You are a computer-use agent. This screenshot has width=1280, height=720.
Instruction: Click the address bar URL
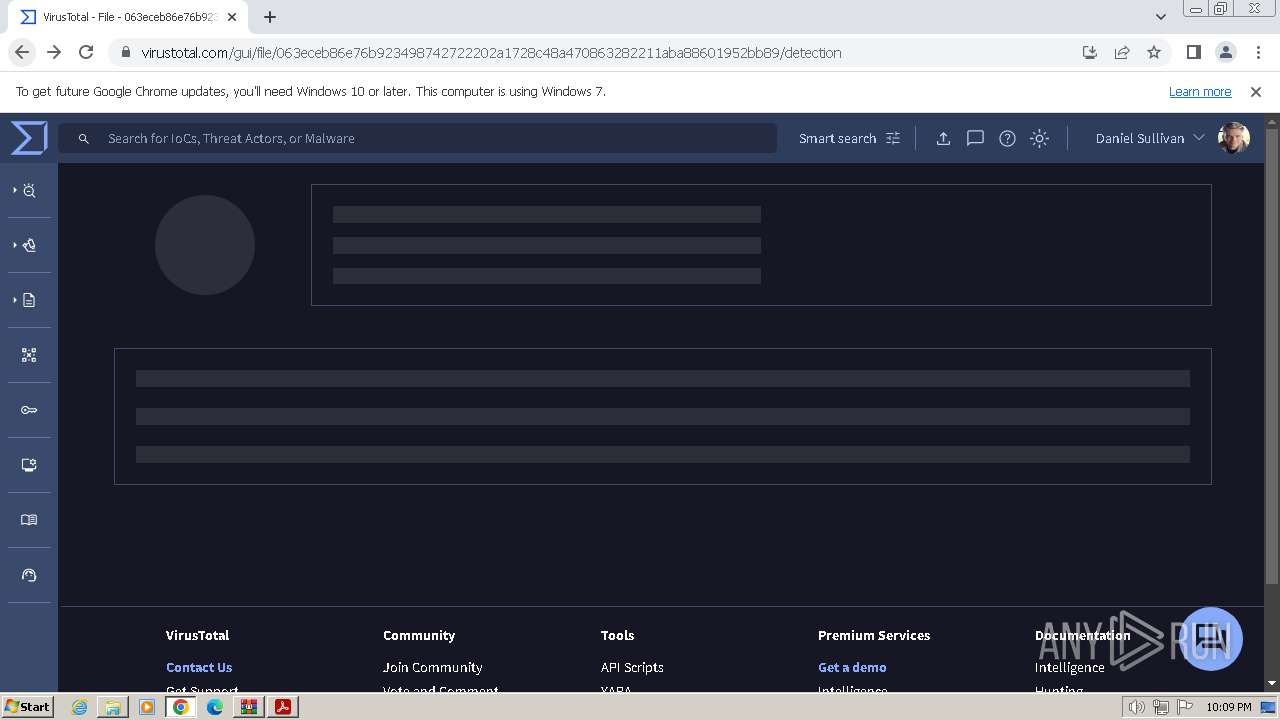pos(491,53)
